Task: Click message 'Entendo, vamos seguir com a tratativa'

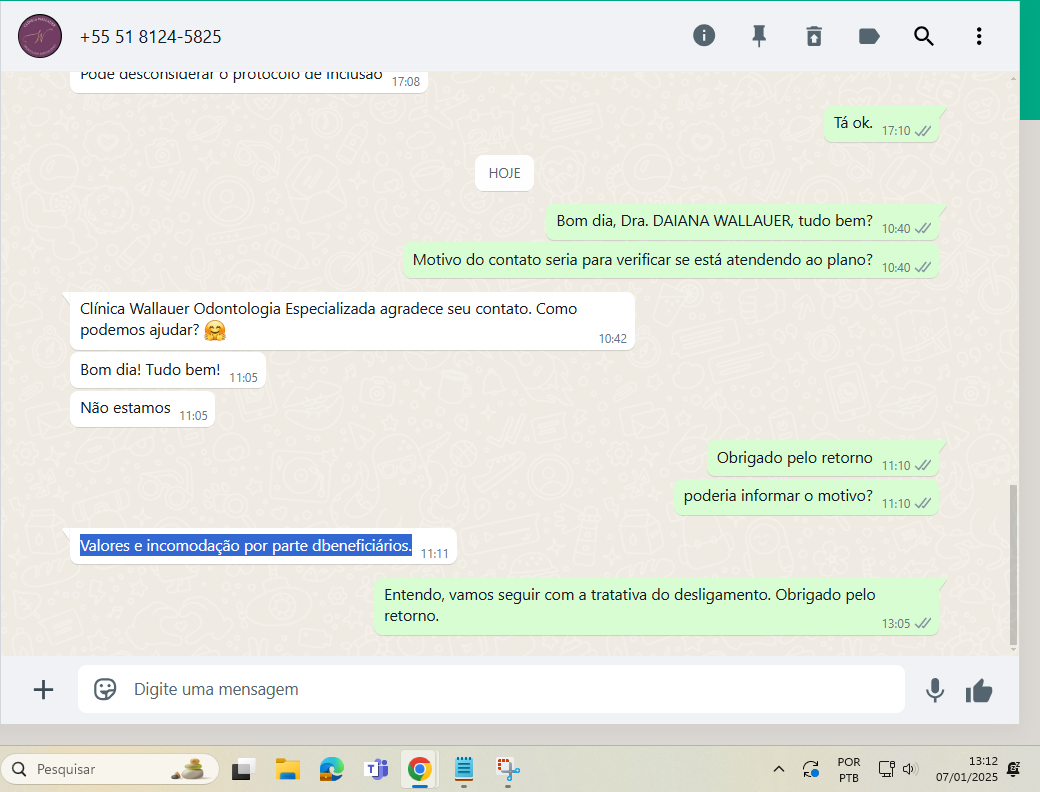Action: pos(657,606)
